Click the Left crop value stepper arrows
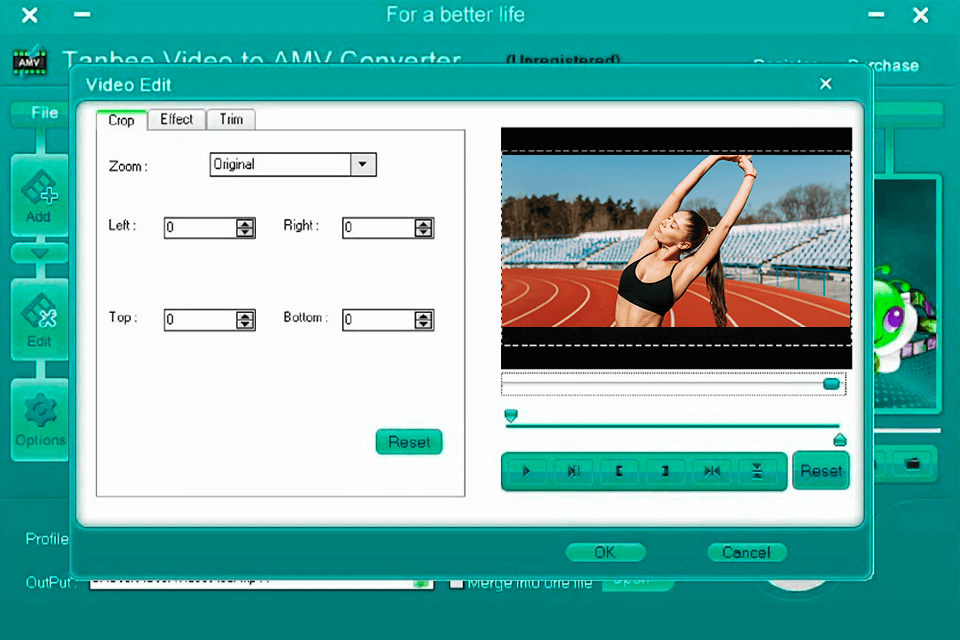Image resolution: width=960 pixels, height=640 pixels. pos(245,228)
